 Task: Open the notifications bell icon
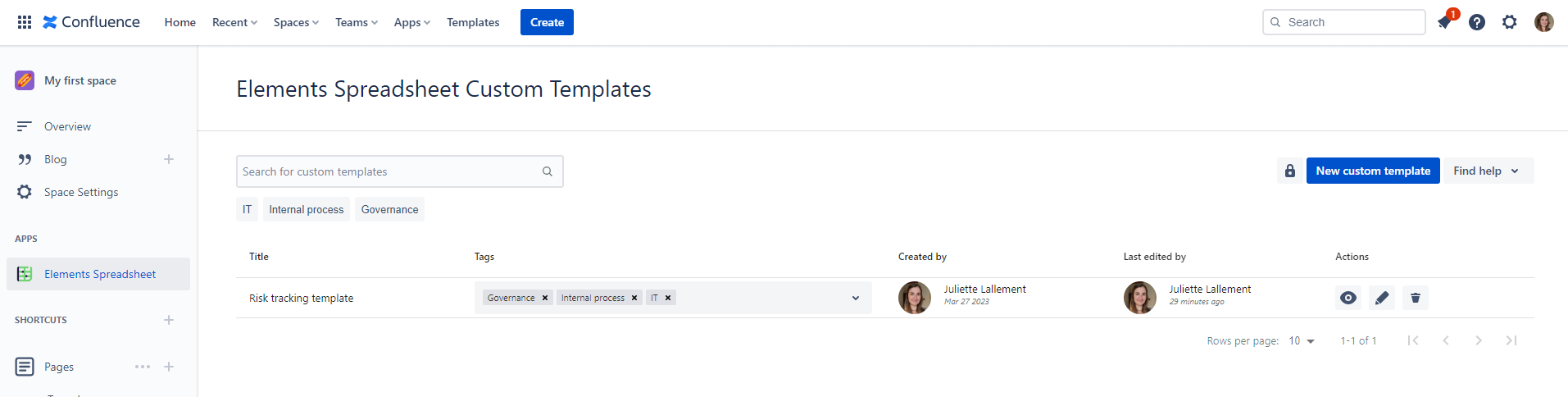click(x=1444, y=22)
